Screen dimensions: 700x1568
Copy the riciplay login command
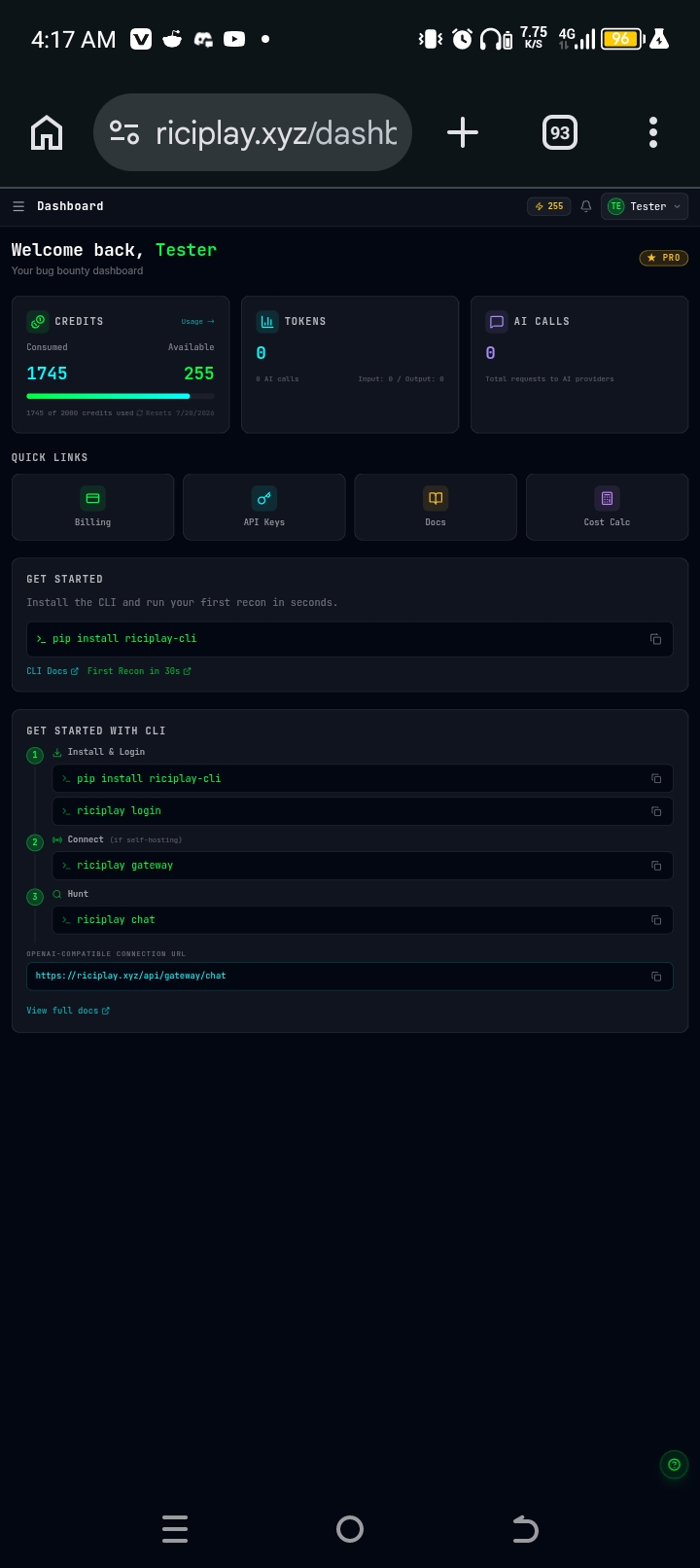[x=656, y=811]
